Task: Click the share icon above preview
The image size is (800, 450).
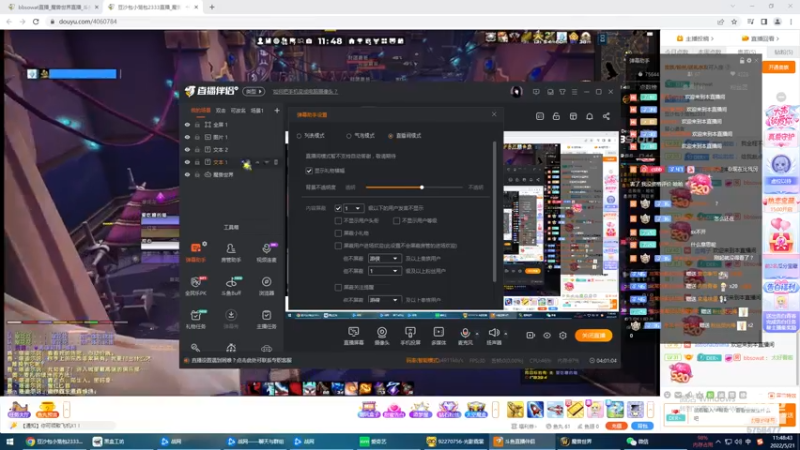Action: tap(606, 116)
